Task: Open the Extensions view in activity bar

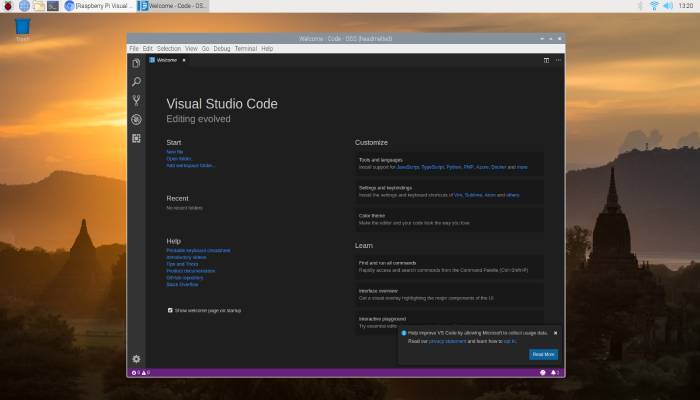Action: 136,138
